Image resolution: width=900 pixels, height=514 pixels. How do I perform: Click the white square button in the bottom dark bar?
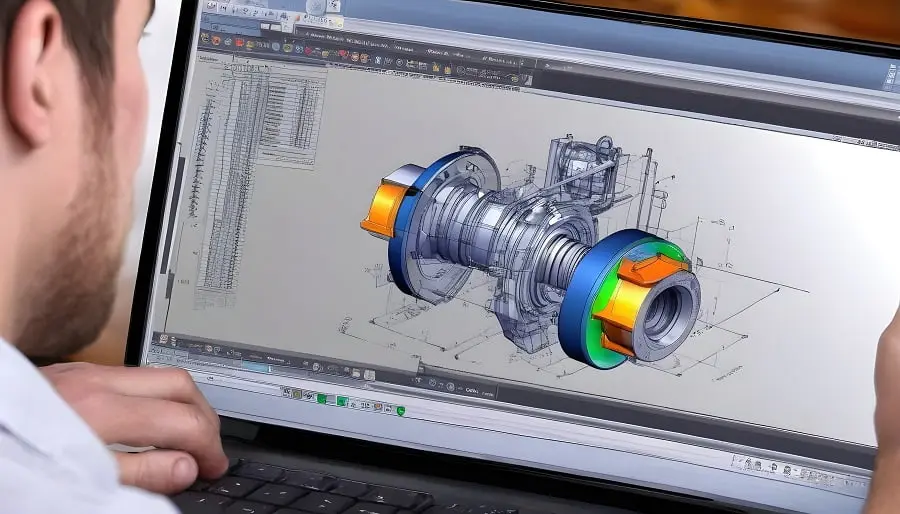[x=369, y=376]
